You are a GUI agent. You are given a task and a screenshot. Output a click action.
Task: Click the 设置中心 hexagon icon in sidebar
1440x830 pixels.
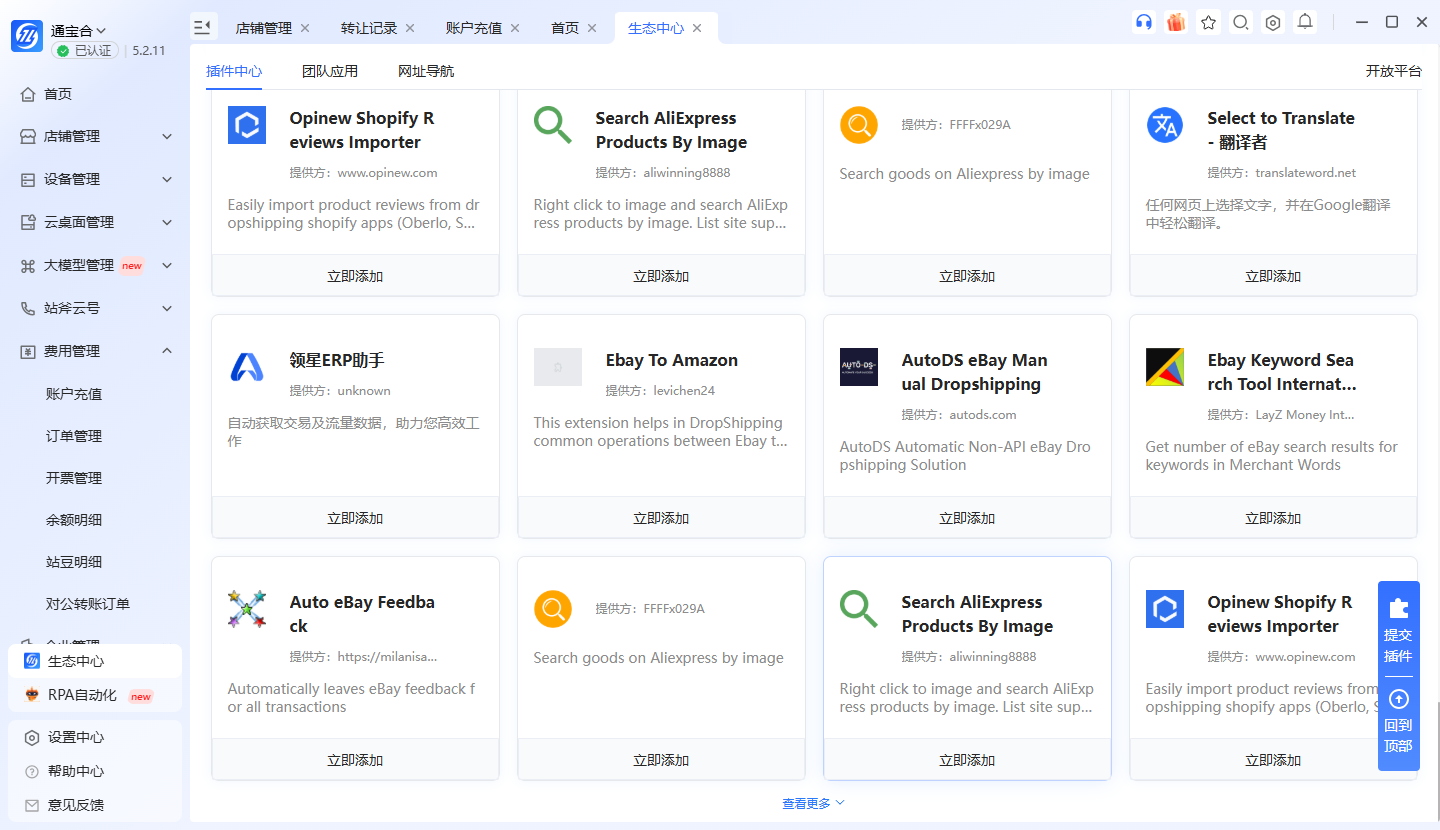pos(32,738)
